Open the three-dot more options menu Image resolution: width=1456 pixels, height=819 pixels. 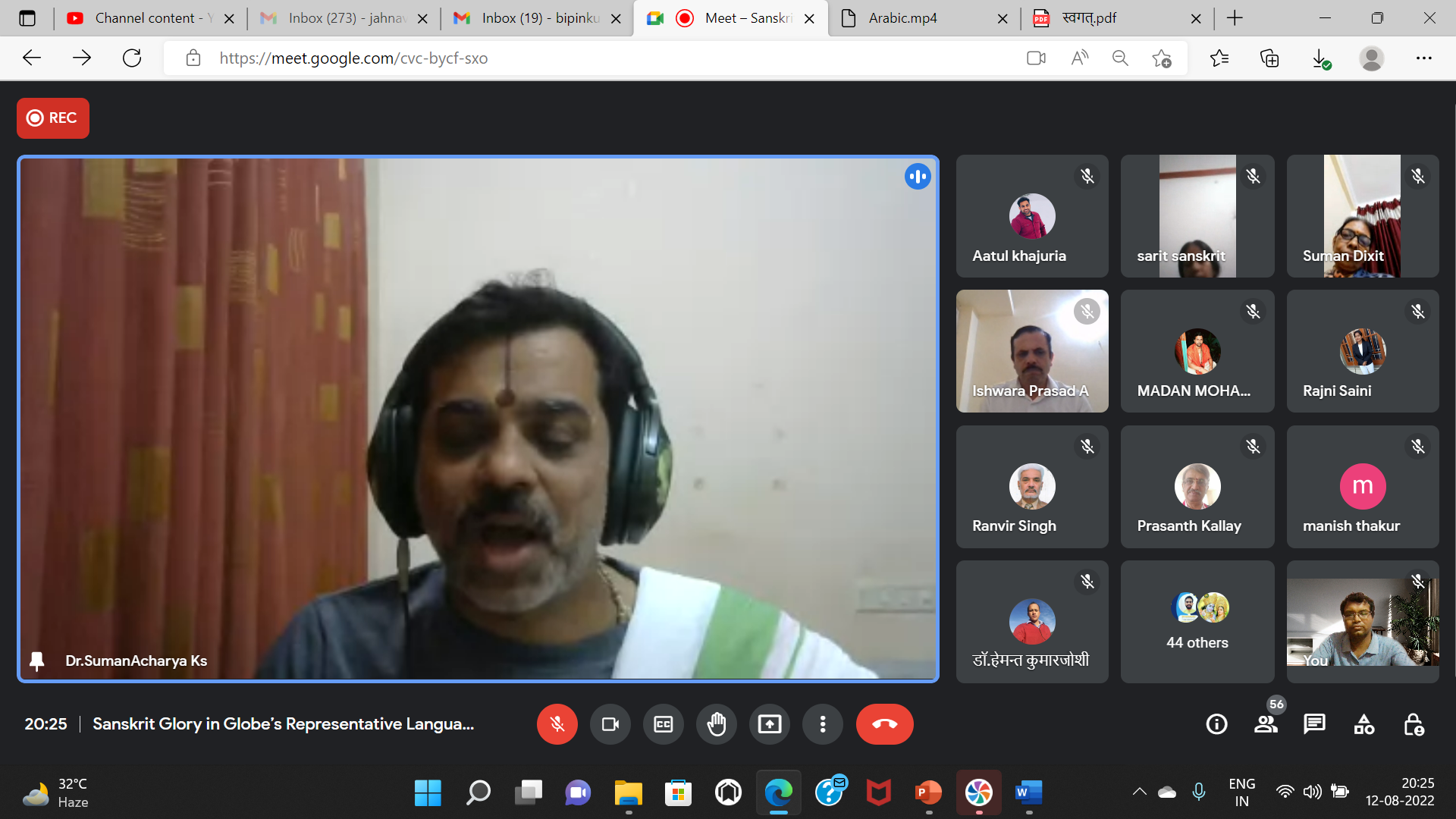pos(822,724)
